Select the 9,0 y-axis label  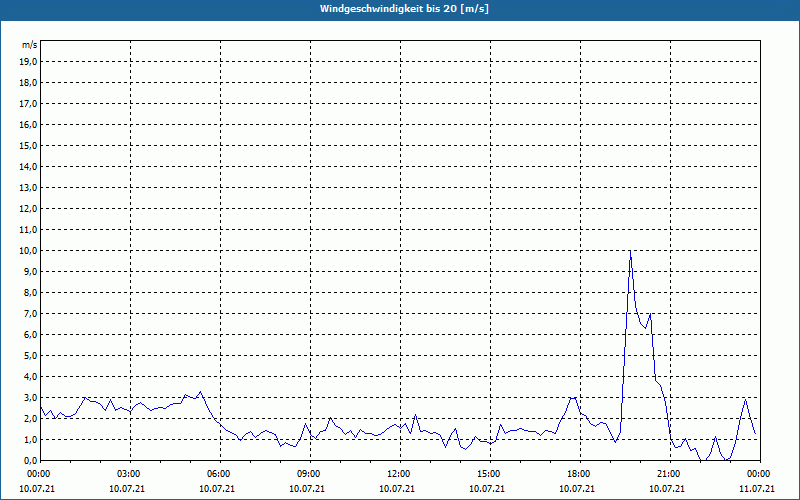pos(30,271)
